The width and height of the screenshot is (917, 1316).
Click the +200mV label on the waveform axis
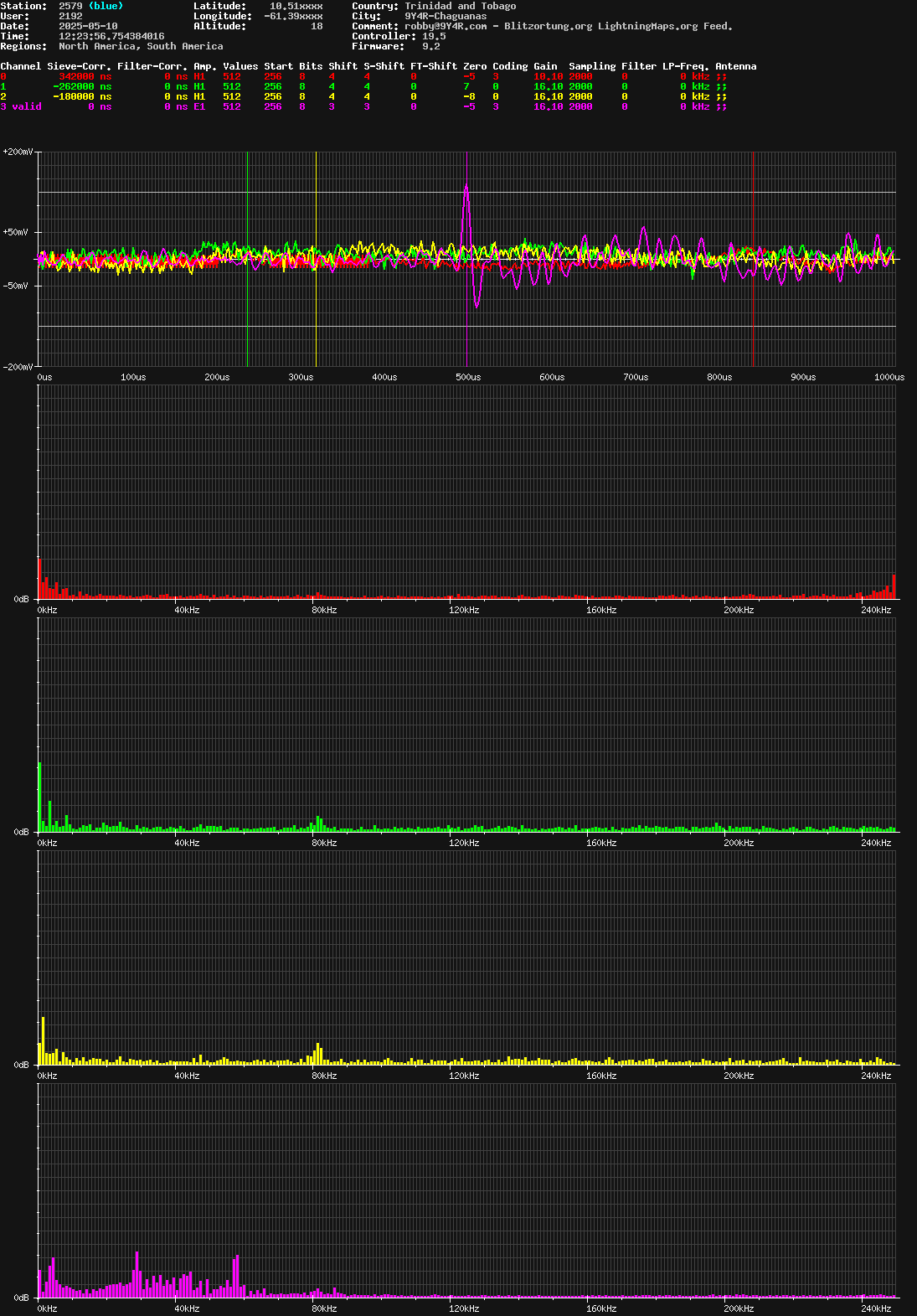pyautogui.click(x=18, y=152)
